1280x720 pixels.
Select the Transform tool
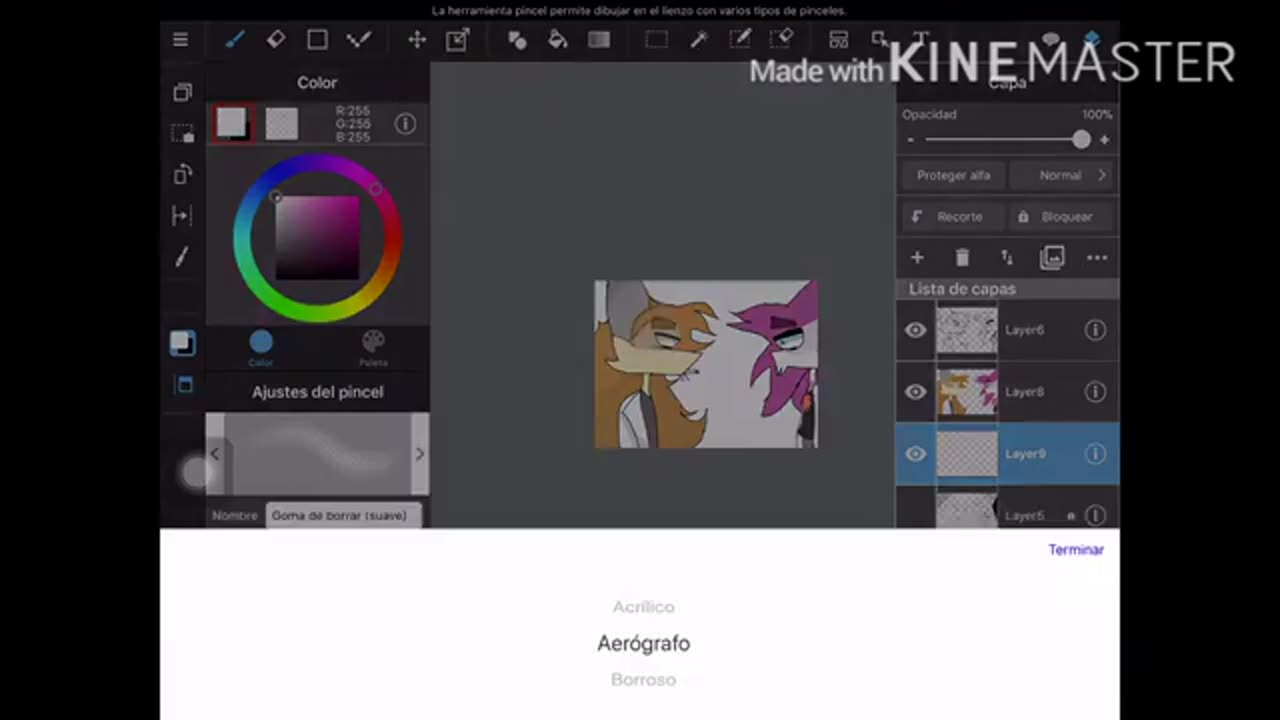point(457,40)
